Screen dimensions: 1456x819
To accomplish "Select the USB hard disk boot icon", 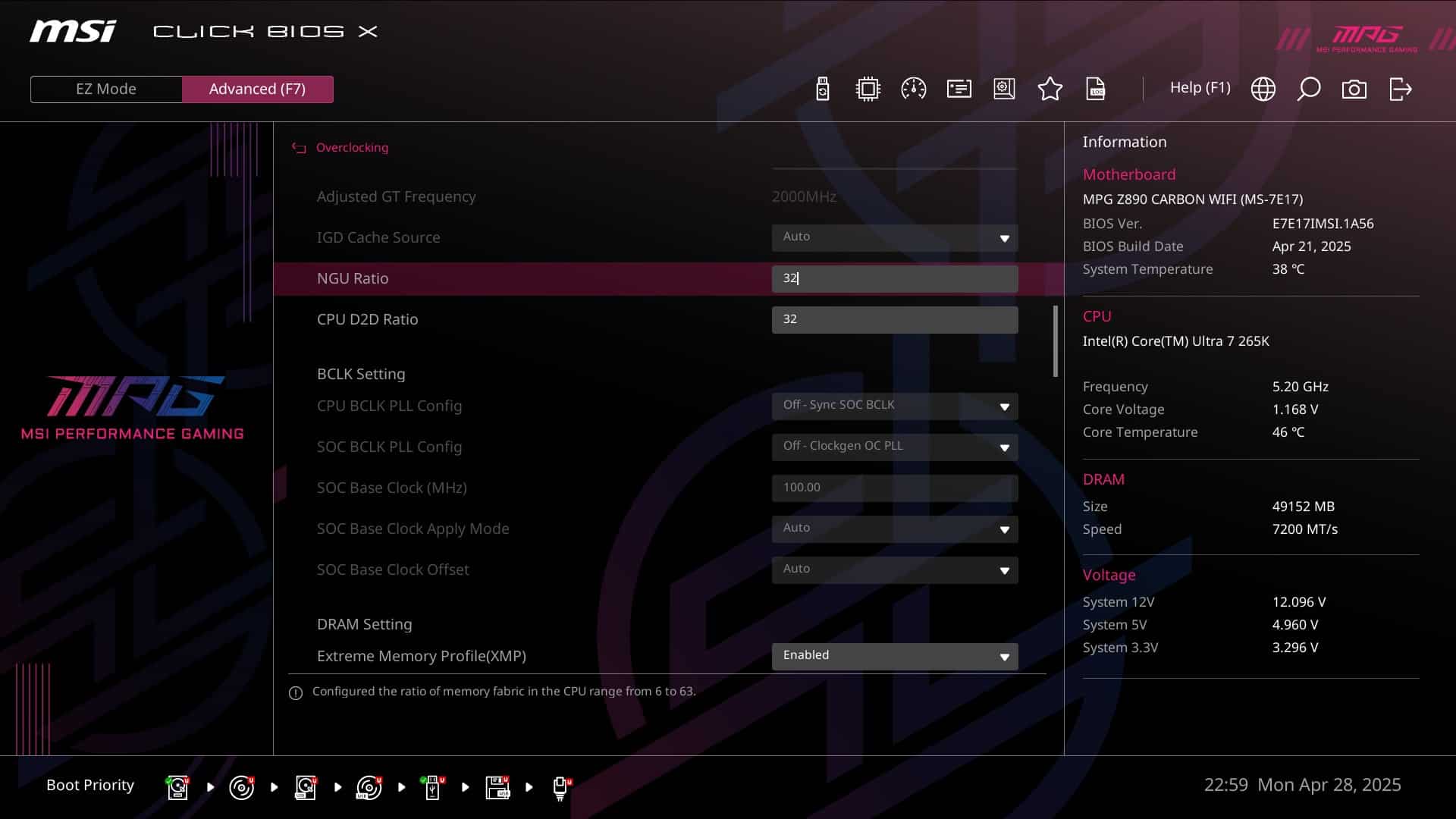I will pos(306,788).
